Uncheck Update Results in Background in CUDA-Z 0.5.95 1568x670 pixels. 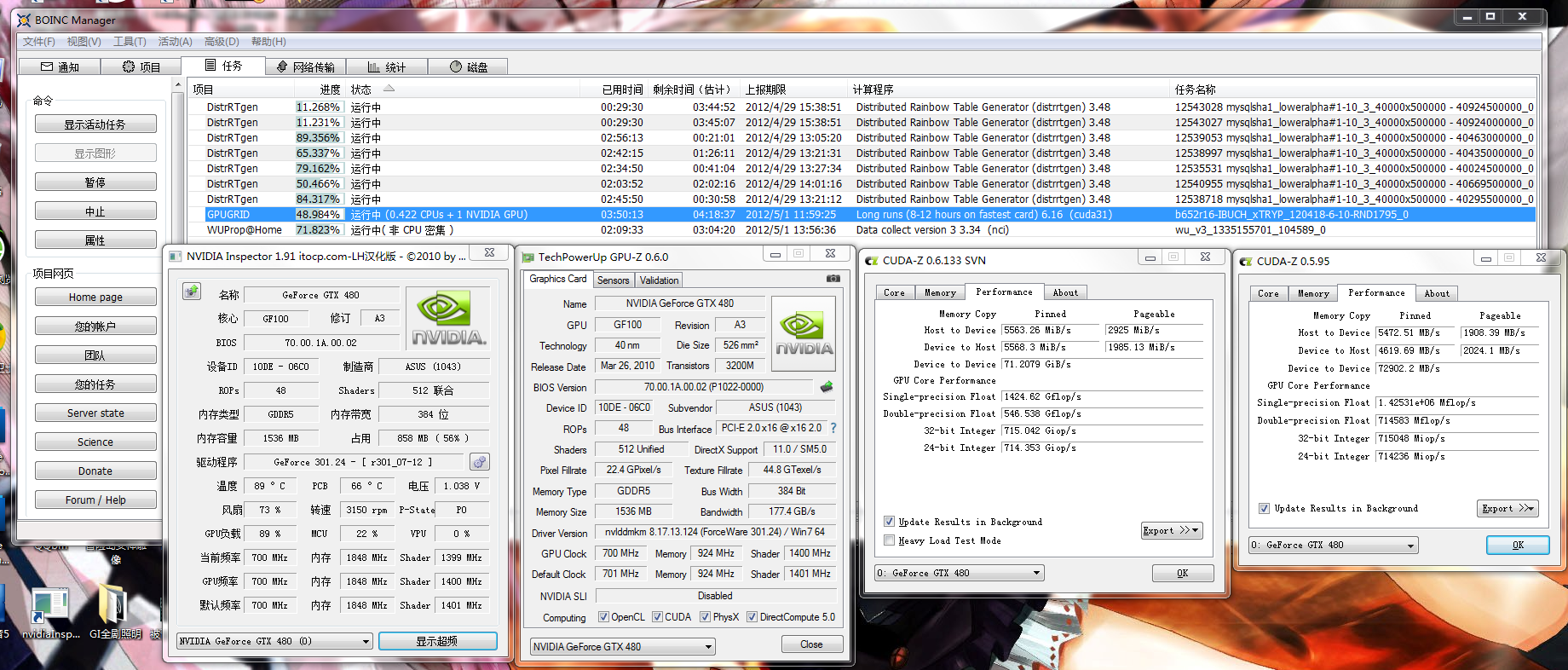tap(1264, 508)
